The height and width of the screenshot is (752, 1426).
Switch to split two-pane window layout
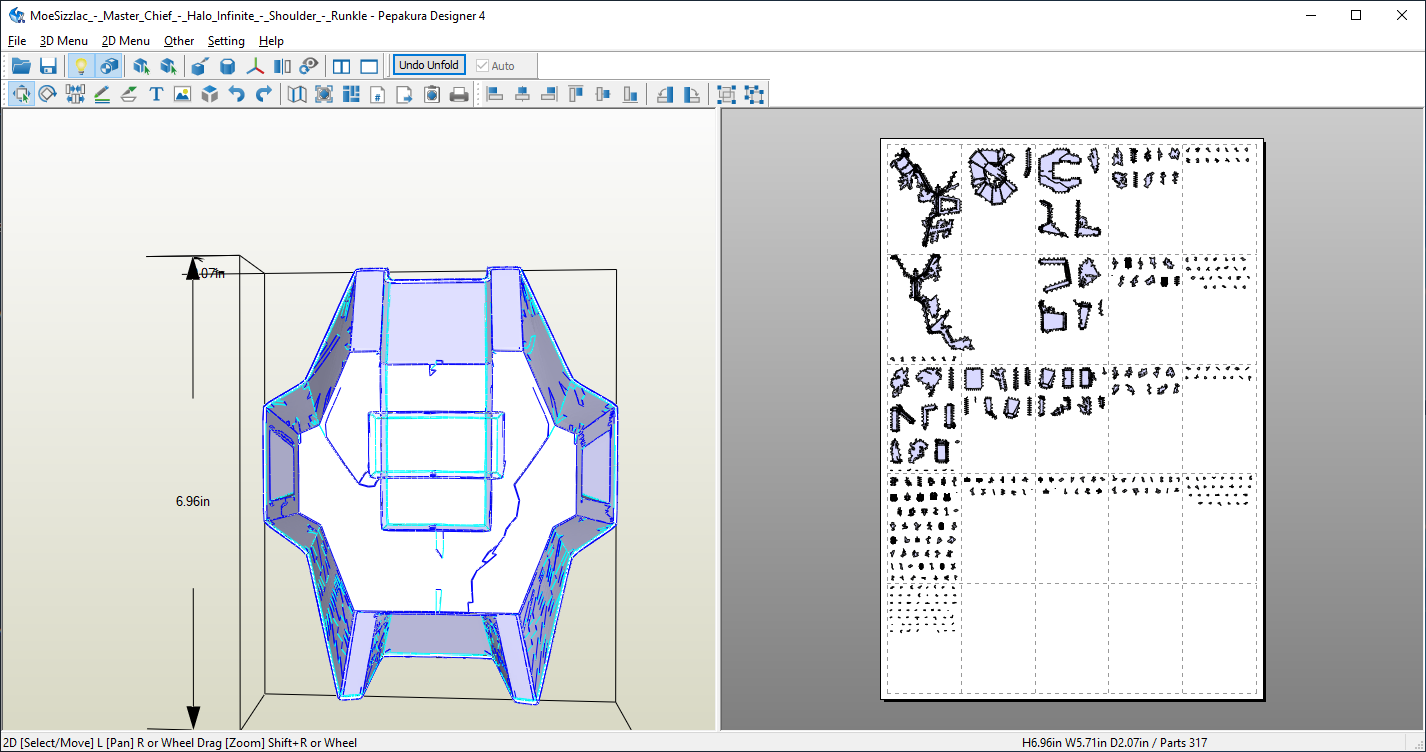click(x=342, y=66)
